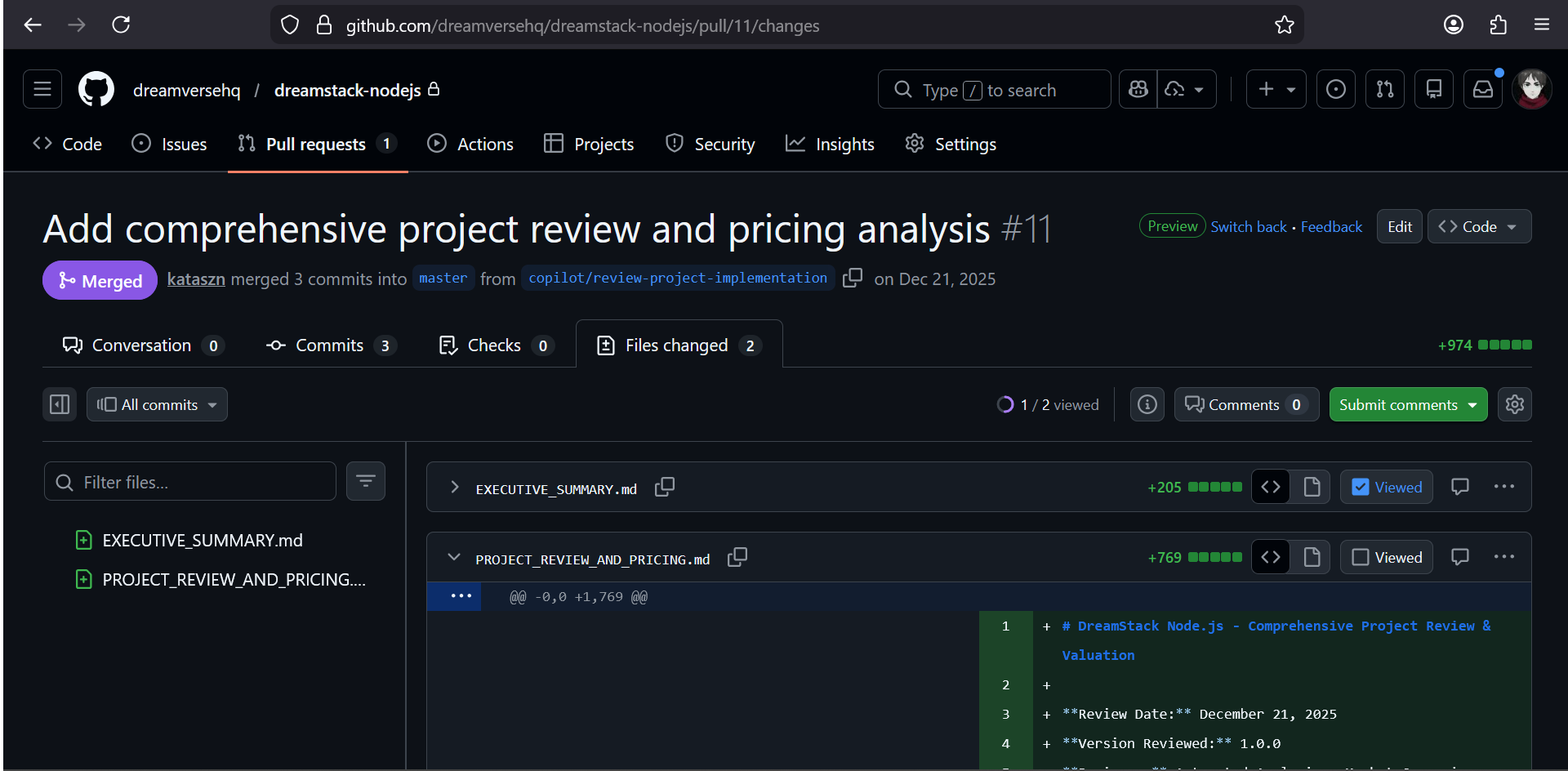Collapse the file tree sidebar panel
Image resolution: width=1568 pixels, height=771 pixels.
60,403
